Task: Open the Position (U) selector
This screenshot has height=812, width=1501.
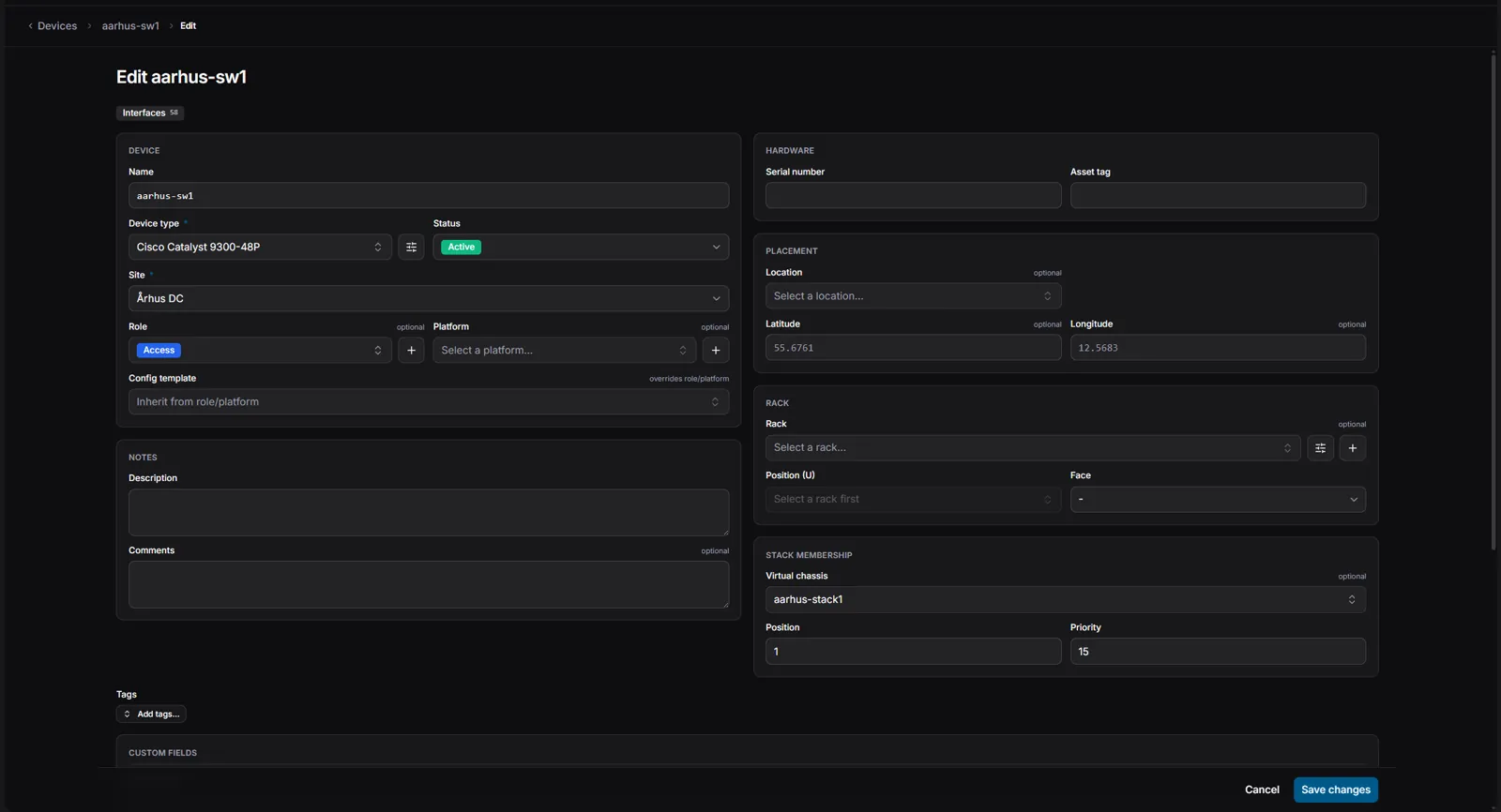Action: [913, 499]
